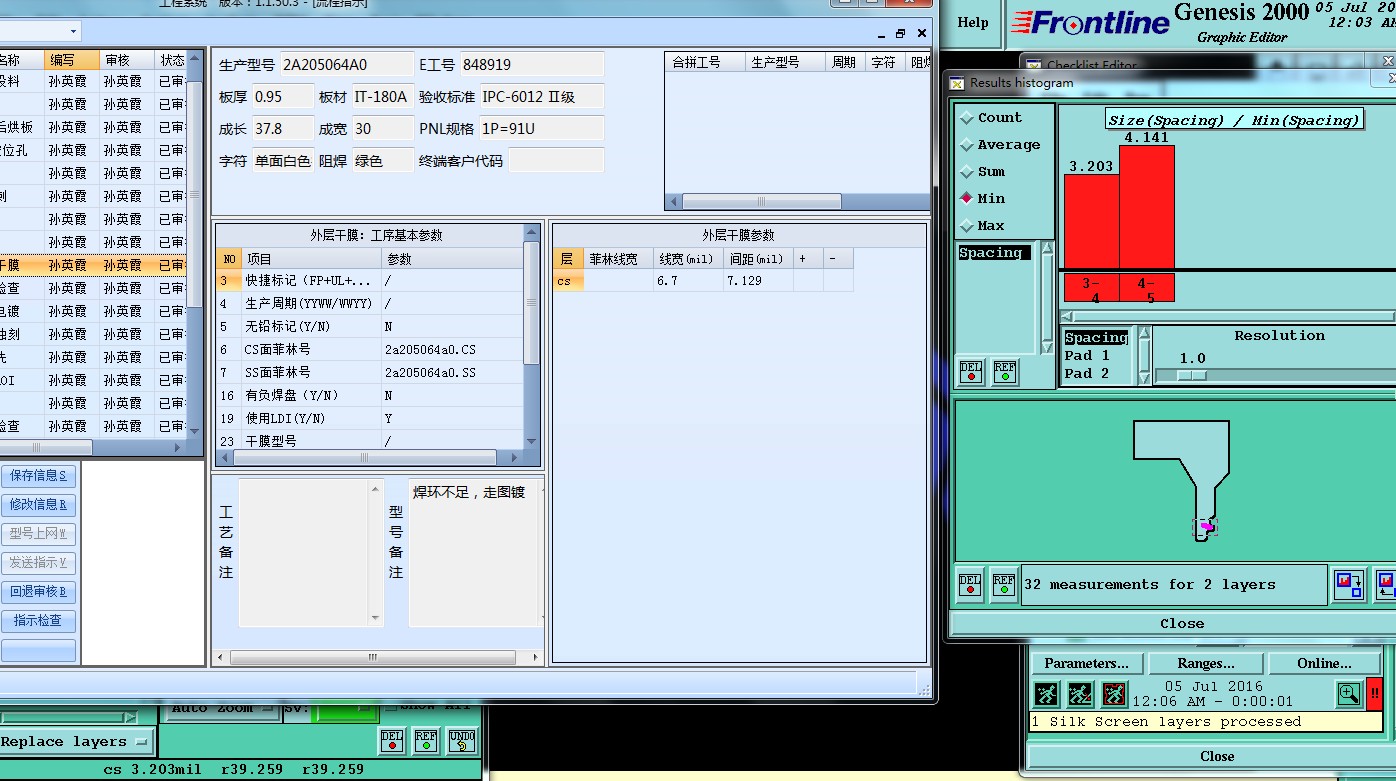Viewport: 1396px width, 781px height.
Task: Click Parameters... button in checklist
Action: (x=1086, y=663)
